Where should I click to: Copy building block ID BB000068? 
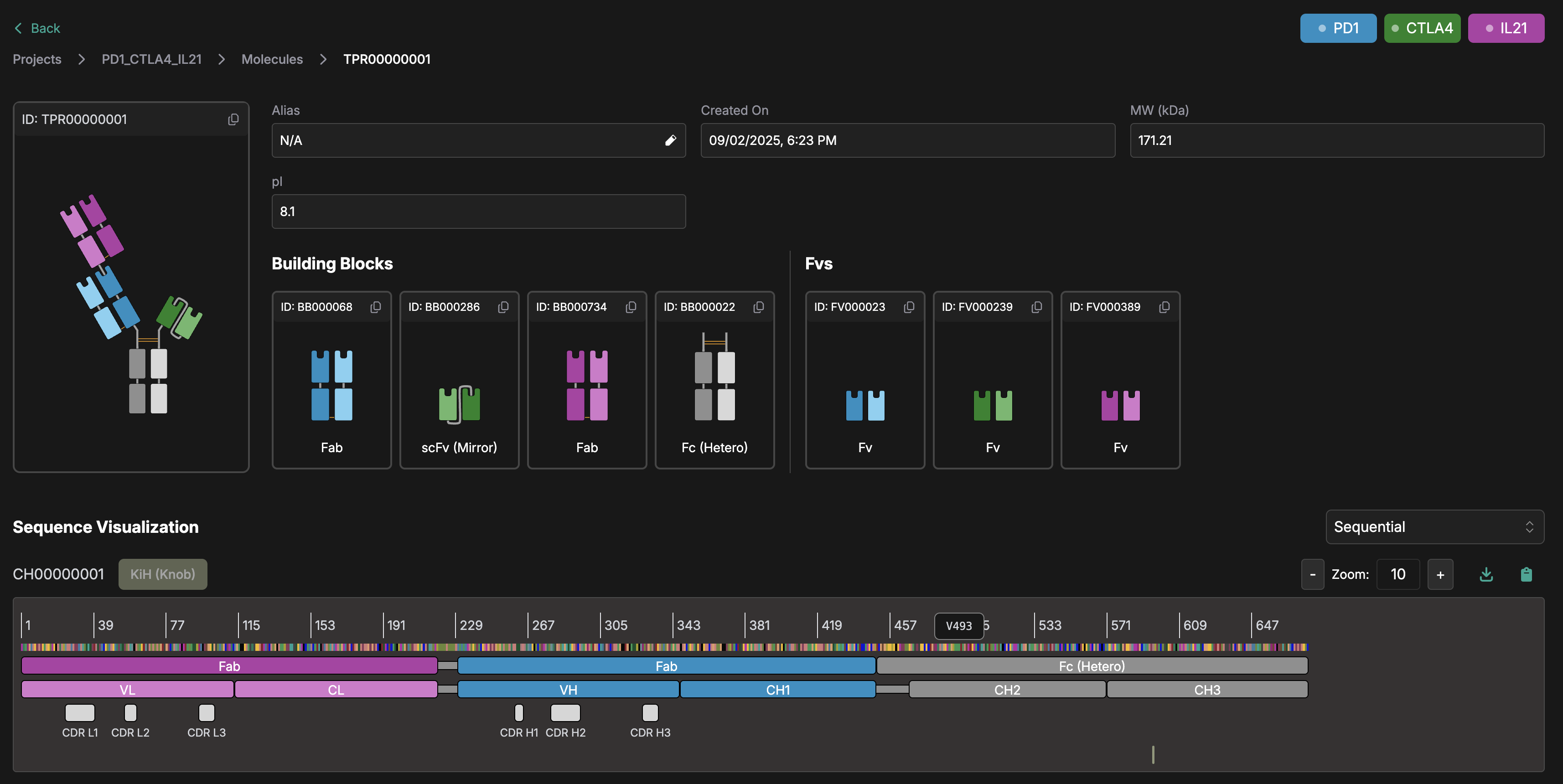pos(376,307)
